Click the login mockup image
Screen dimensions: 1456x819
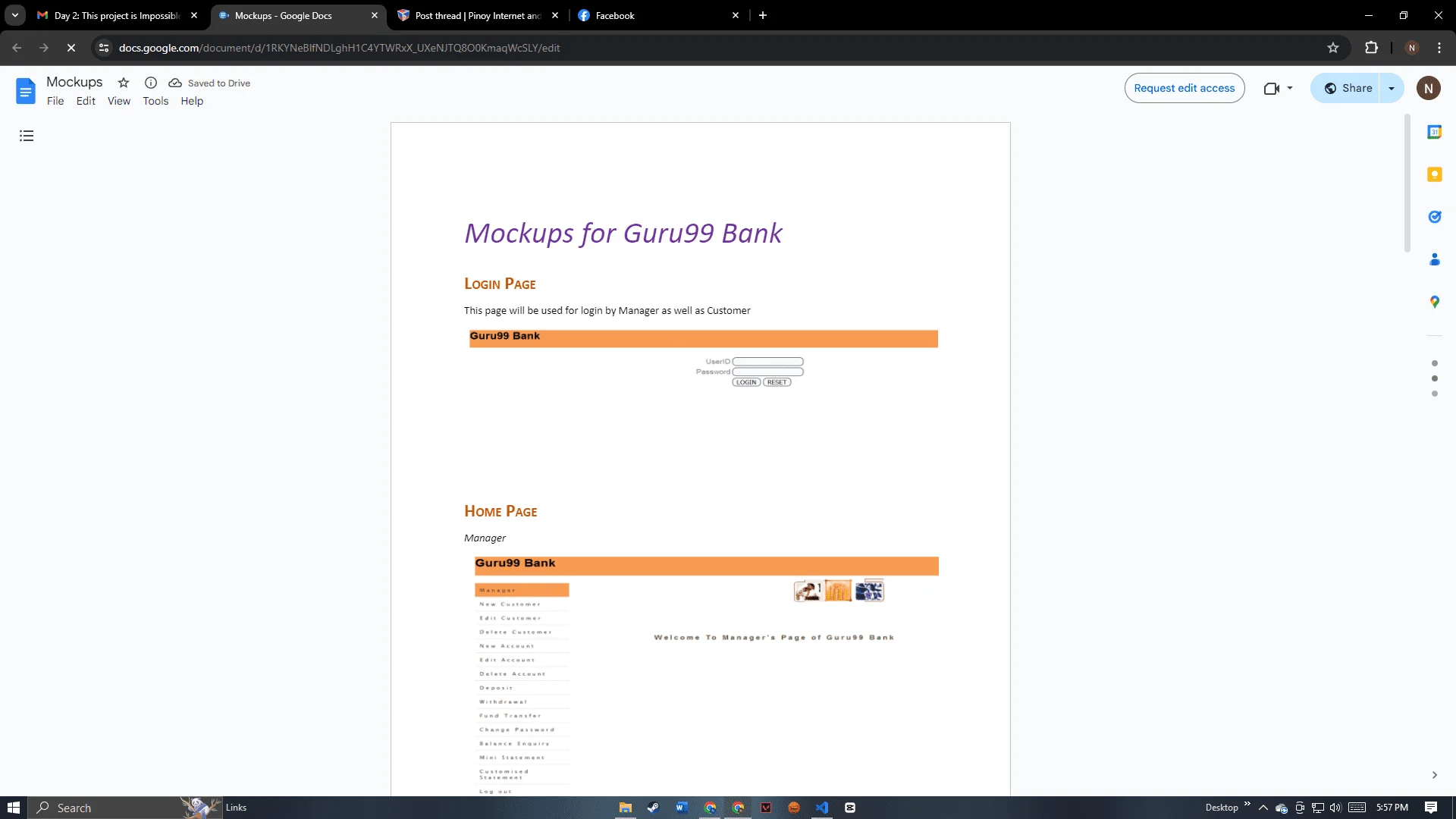click(x=703, y=359)
